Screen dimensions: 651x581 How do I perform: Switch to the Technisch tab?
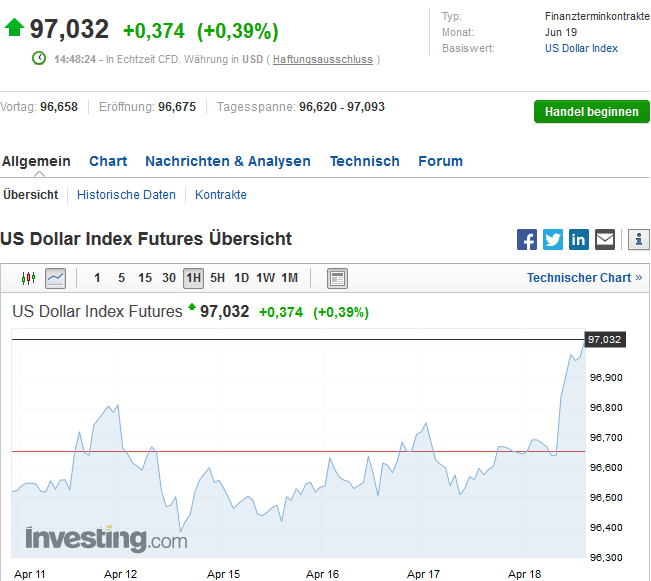(x=364, y=161)
